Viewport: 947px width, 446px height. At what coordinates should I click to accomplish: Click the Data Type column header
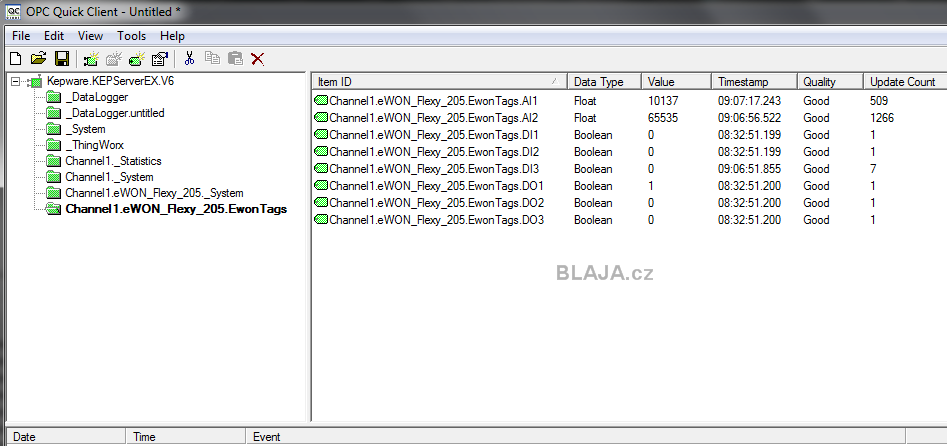click(x=605, y=82)
